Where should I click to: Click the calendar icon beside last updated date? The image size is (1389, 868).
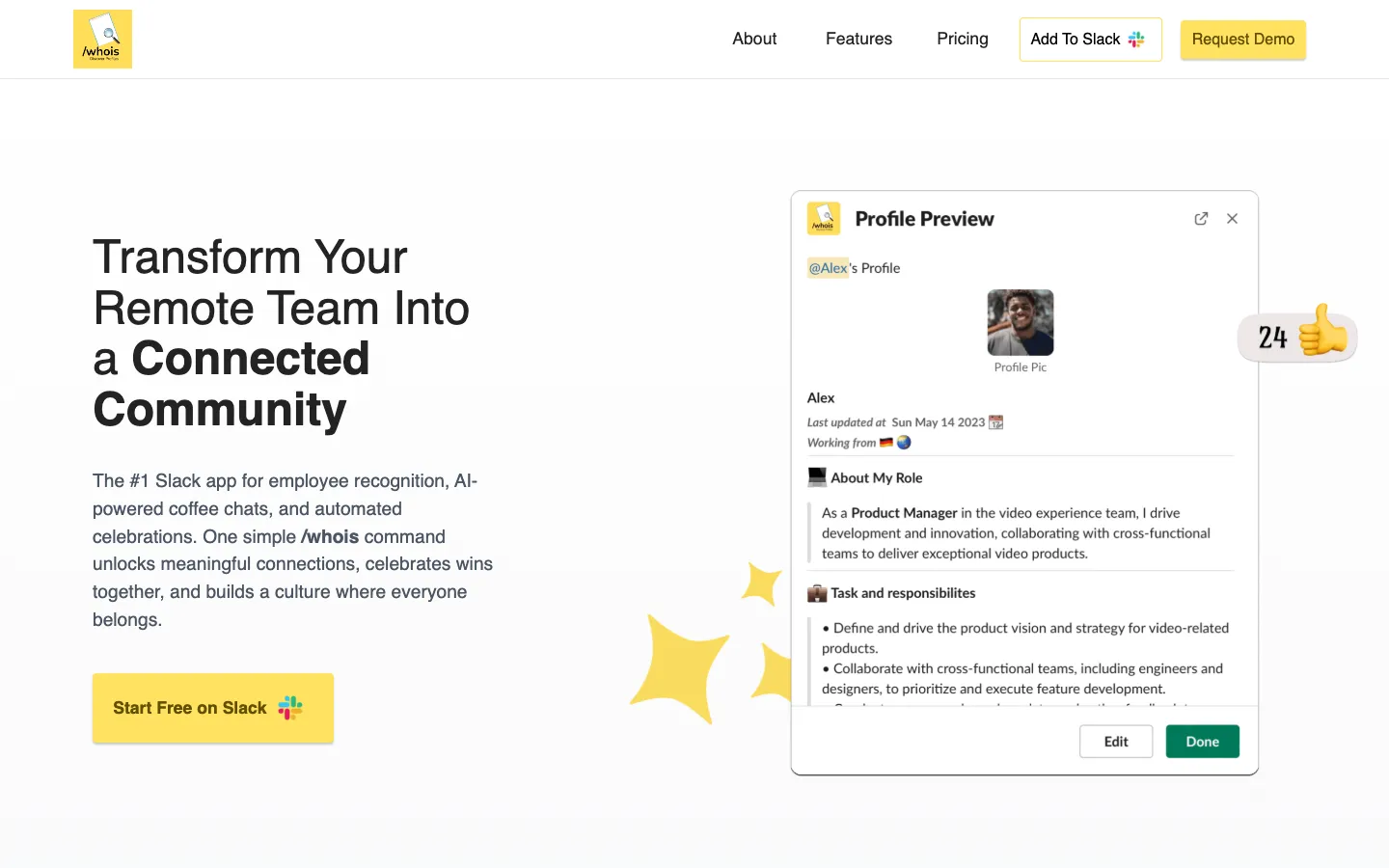pyautogui.click(x=996, y=422)
